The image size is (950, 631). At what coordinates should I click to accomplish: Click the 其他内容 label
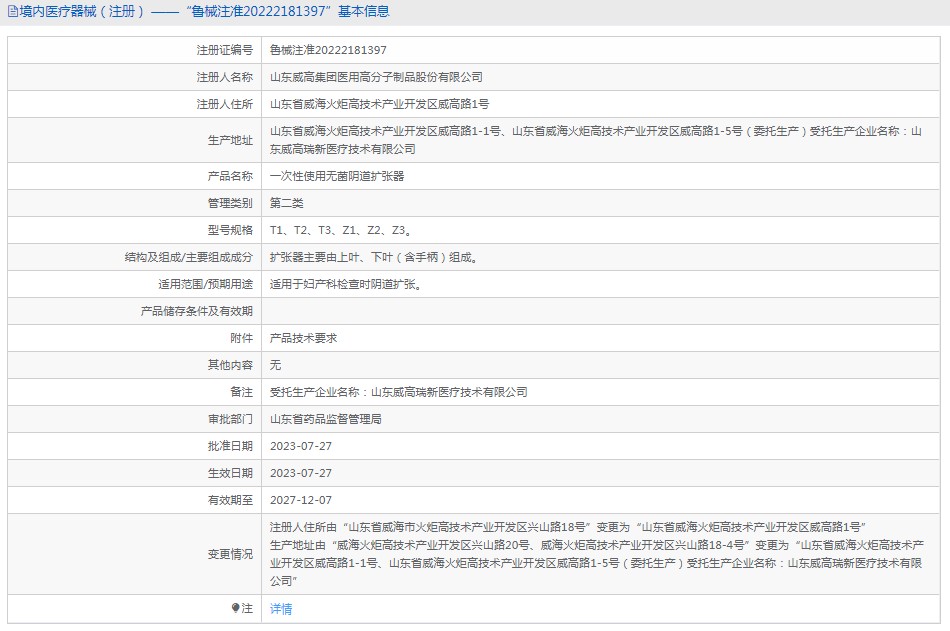click(x=230, y=365)
